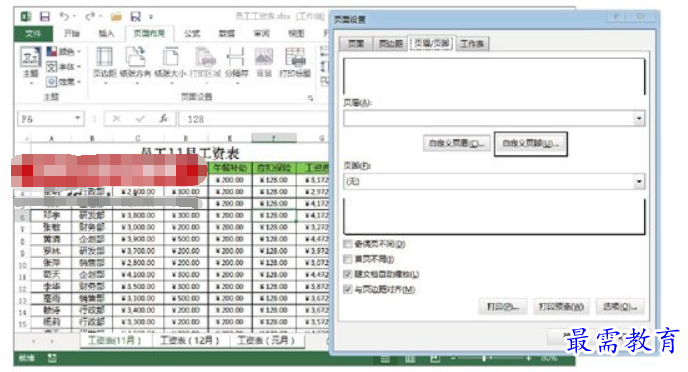Click the 自定义页脚 custom footer button

tap(530, 143)
